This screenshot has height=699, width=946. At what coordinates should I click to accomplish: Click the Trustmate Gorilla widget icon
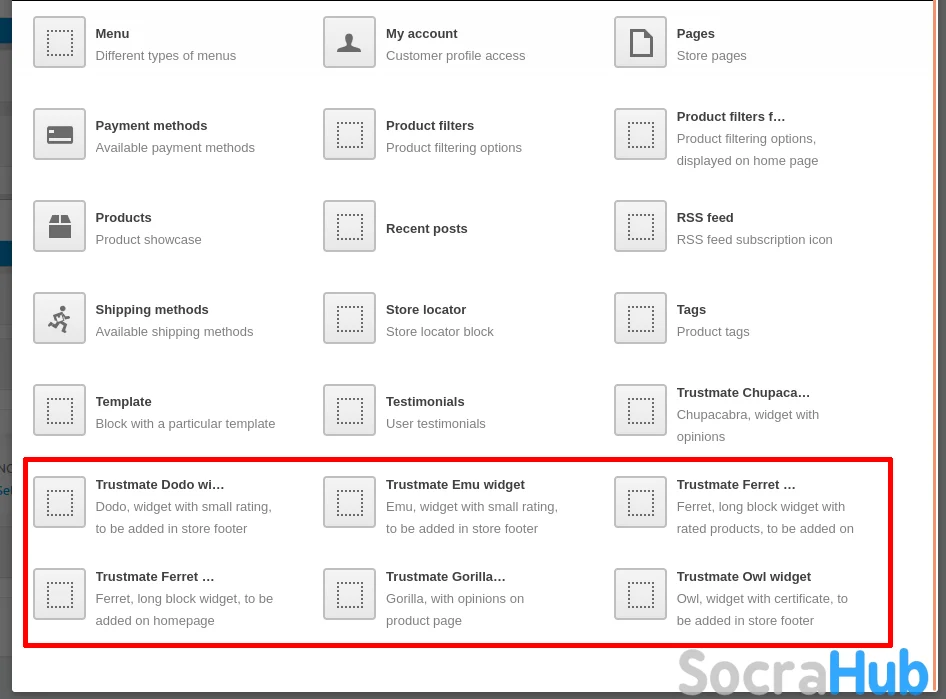[x=349, y=594]
